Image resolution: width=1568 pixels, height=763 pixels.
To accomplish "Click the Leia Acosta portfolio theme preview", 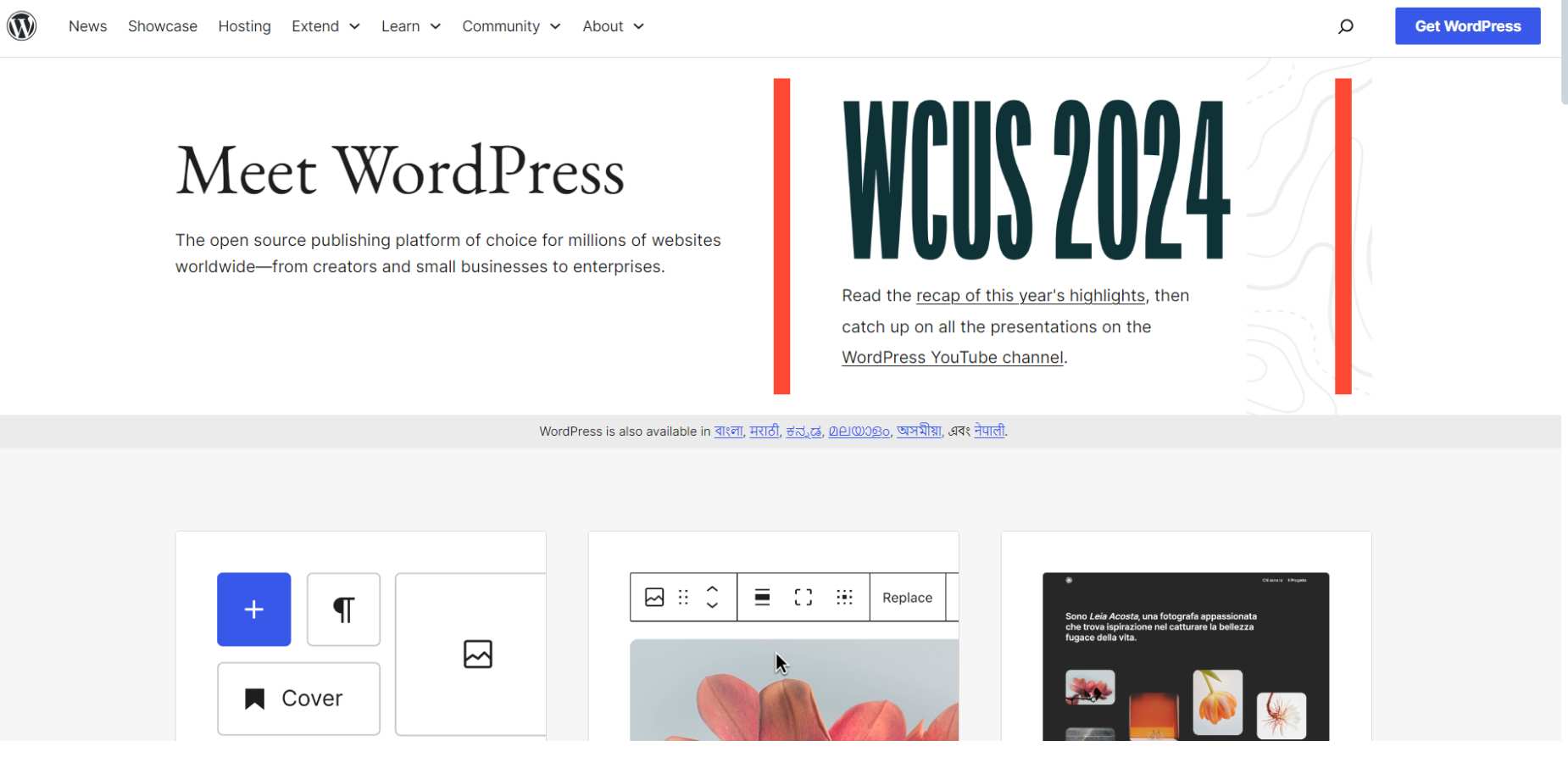I will 1186,657.
